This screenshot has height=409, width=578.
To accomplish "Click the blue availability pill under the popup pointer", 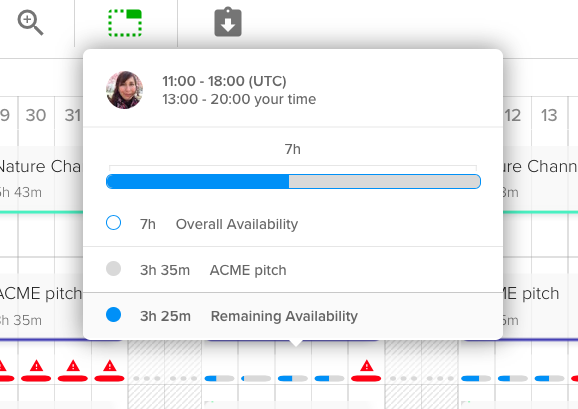I will [x=293, y=378].
